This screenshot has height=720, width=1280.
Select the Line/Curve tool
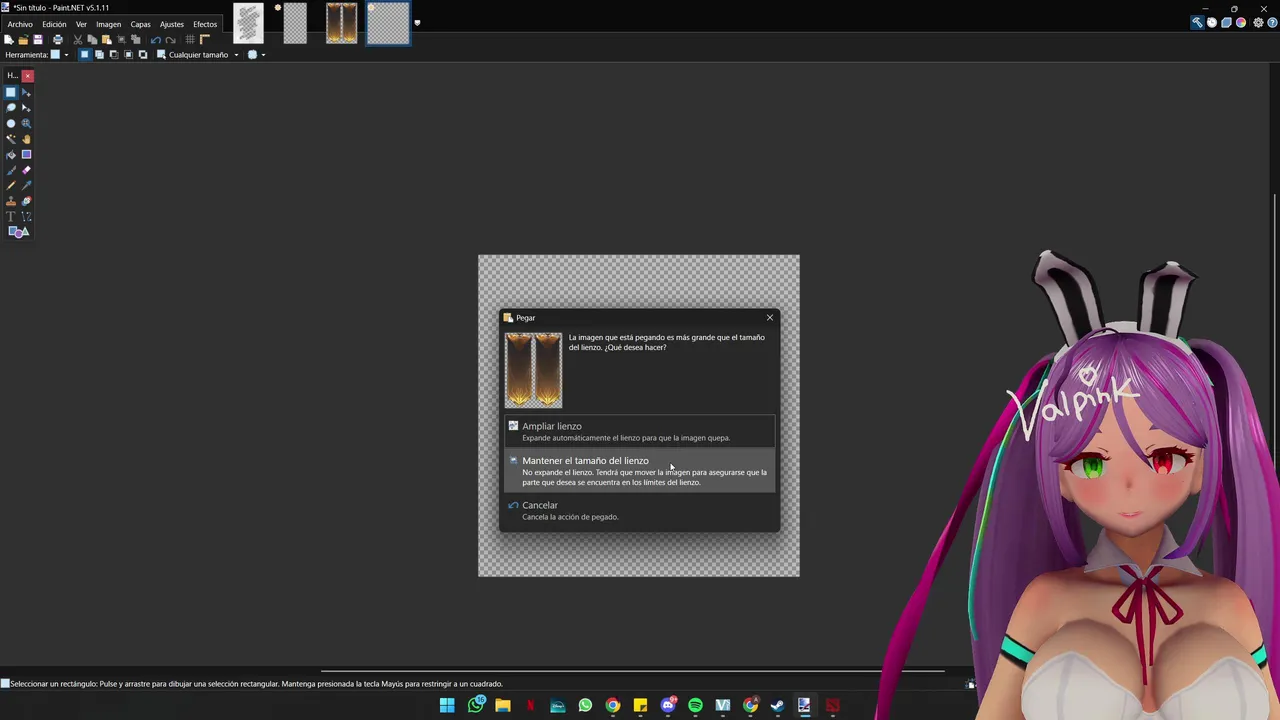point(26,216)
